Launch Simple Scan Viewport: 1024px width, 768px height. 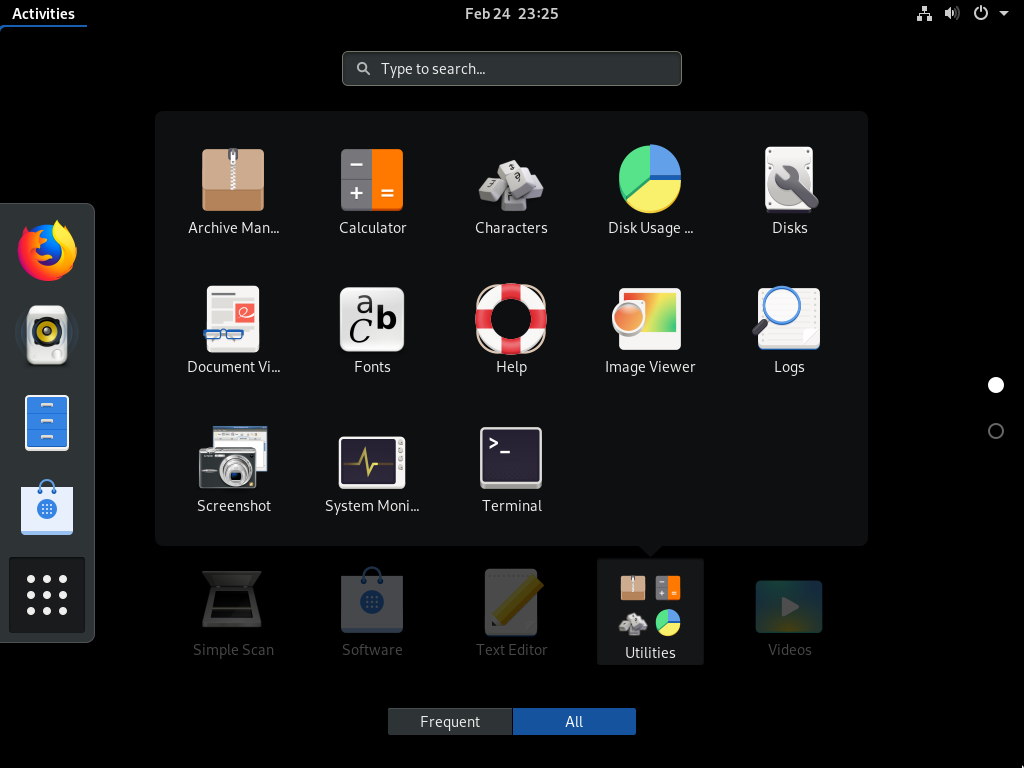click(x=233, y=612)
